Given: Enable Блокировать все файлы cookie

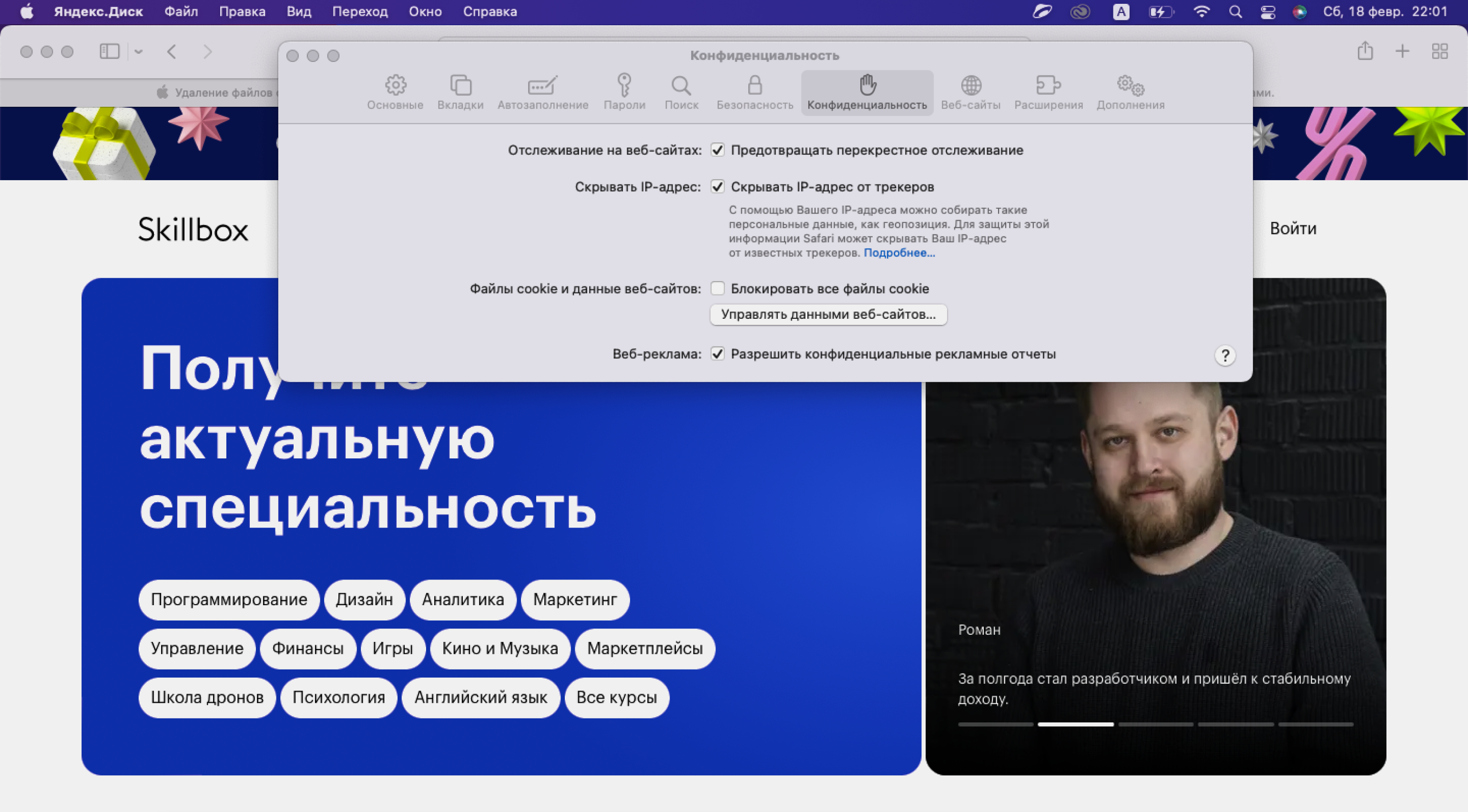Looking at the screenshot, I should pyautogui.click(x=717, y=289).
